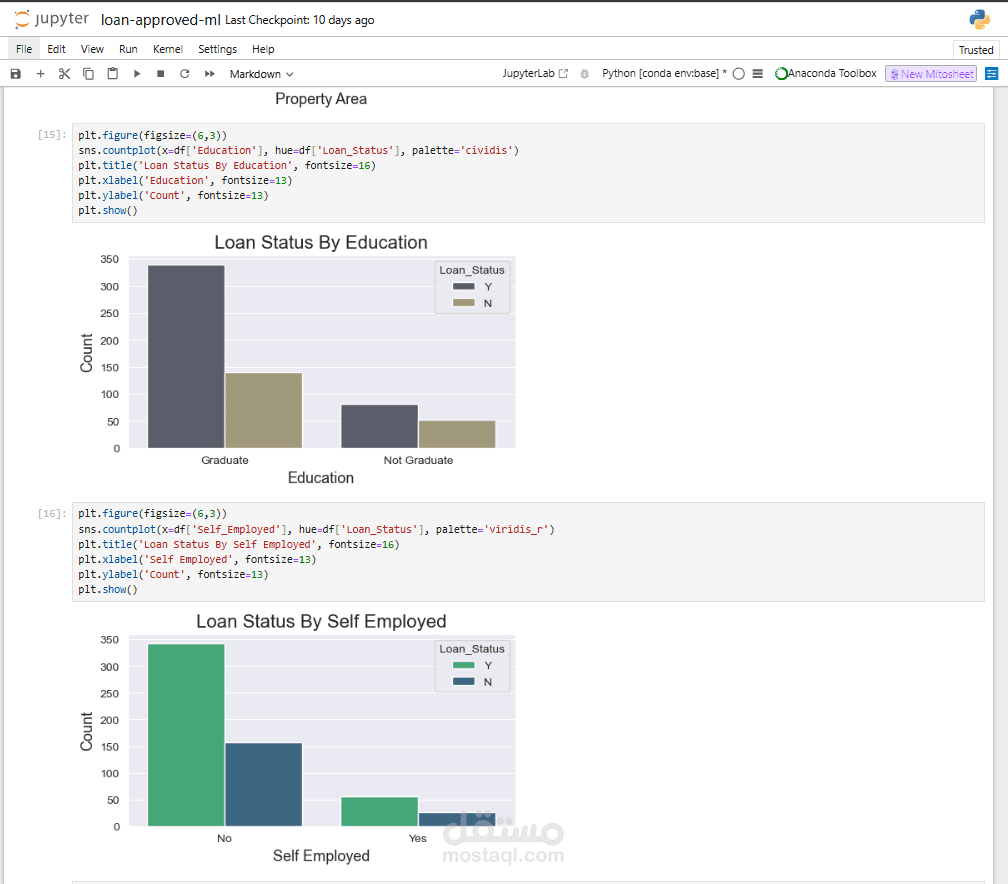The width and height of the screenshot is (1008, 884).
Task: Select the Python conda env:base kernel
Action: point(663,74)
